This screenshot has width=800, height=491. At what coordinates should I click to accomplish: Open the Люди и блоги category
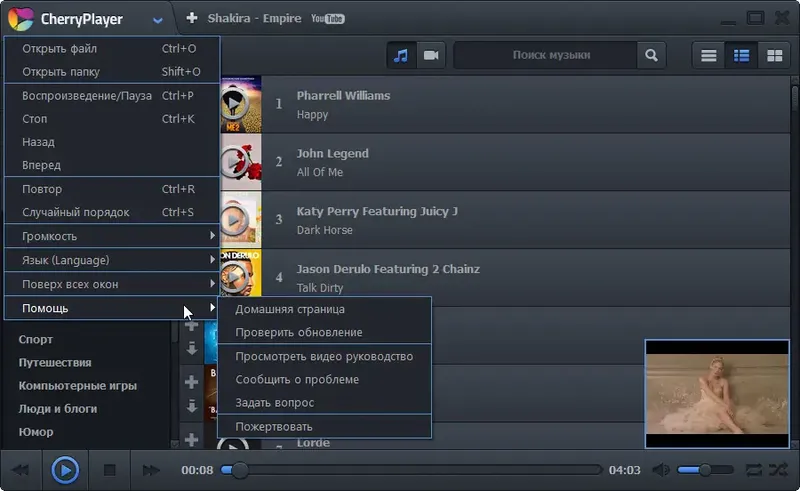58,408
